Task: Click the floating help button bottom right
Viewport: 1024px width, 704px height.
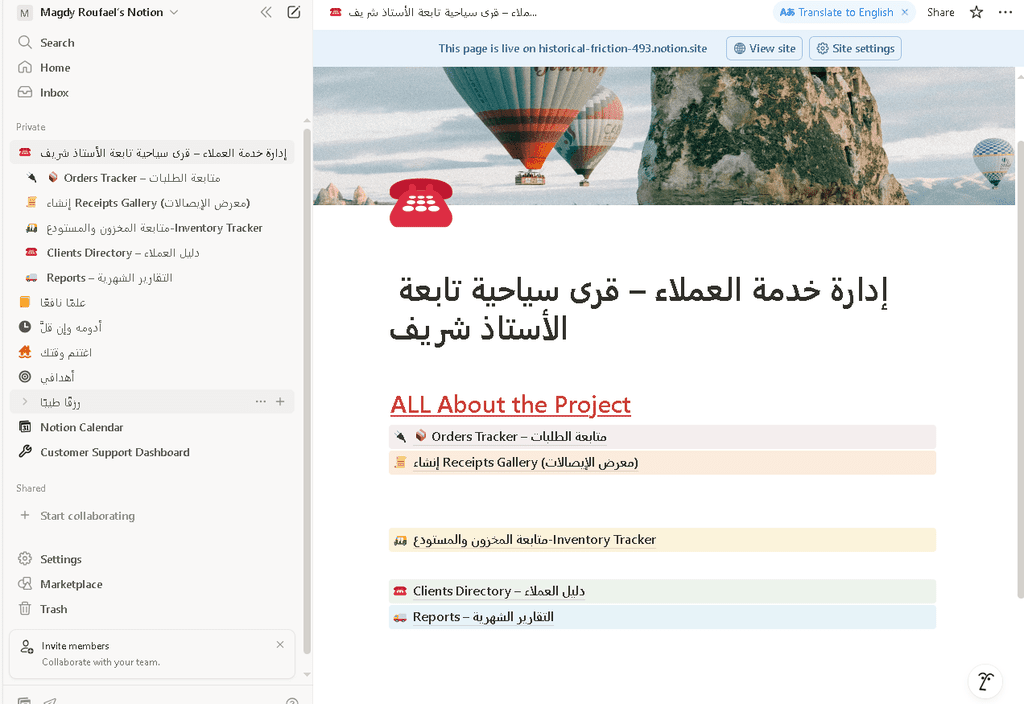Action: pos(985,681)
